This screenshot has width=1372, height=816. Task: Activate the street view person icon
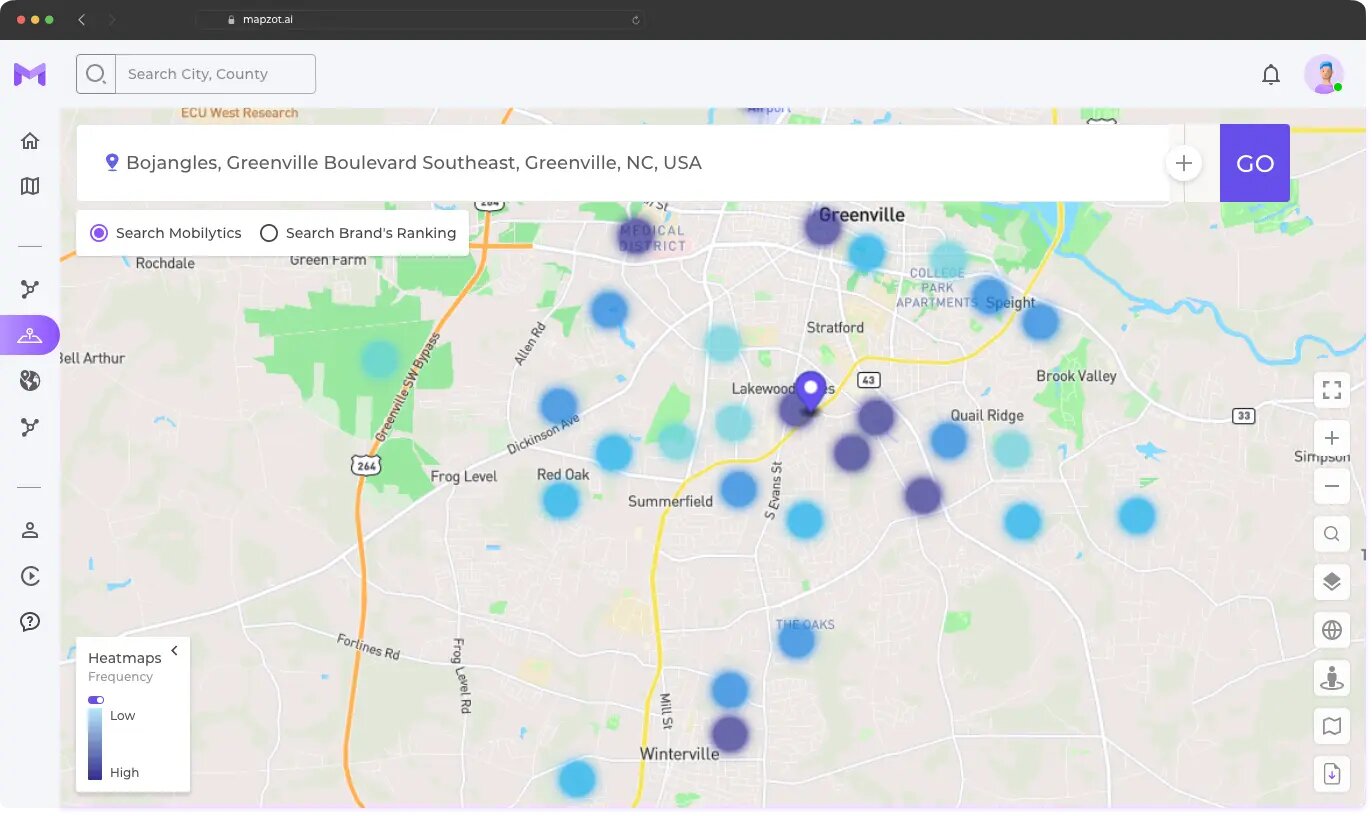(1332, 678)
